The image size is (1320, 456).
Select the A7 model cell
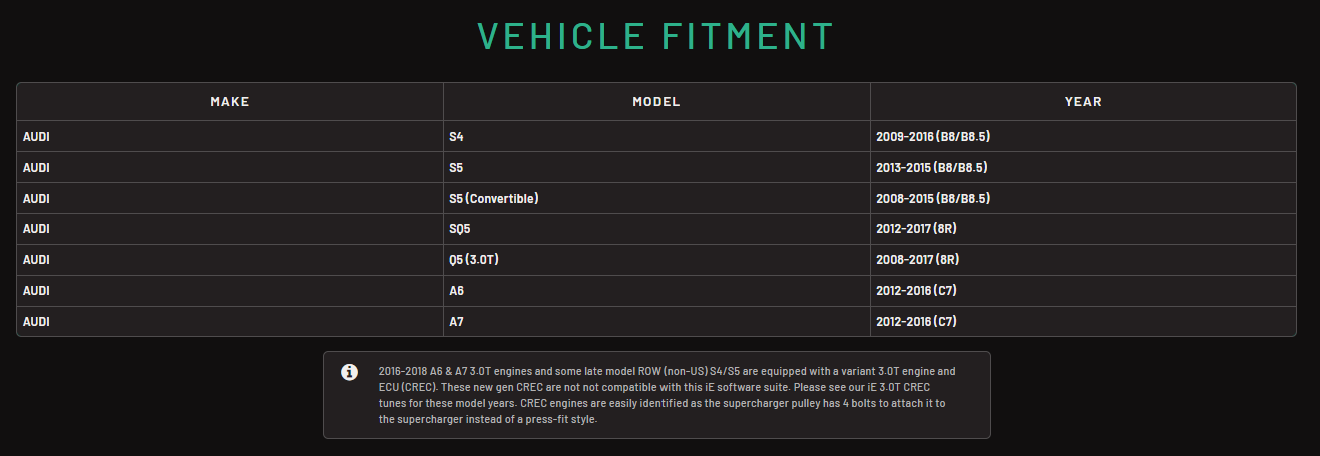[x=457, y=322]
